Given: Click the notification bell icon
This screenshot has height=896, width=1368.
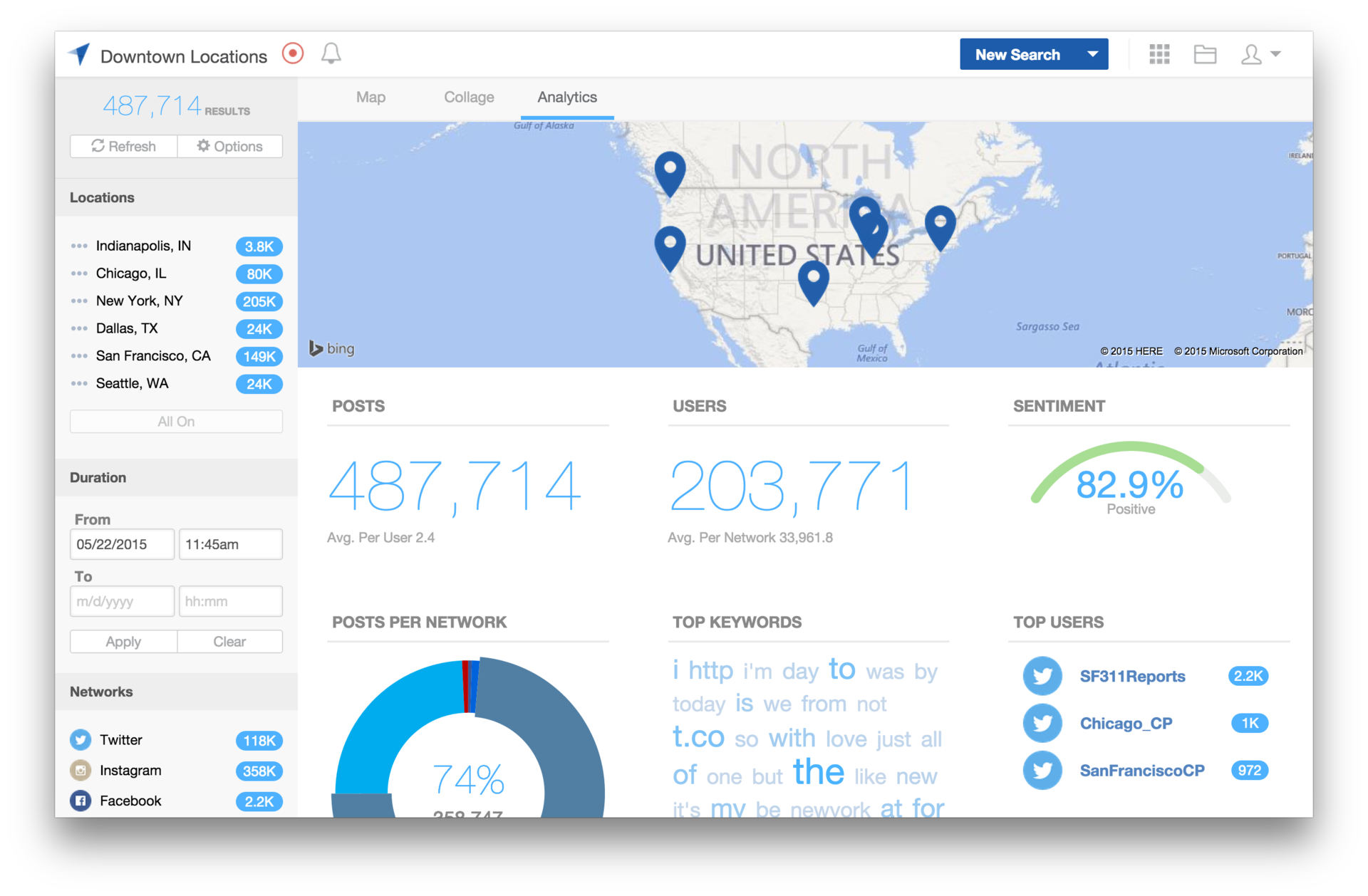Looking at the screenshot, I should click(331, 53).
